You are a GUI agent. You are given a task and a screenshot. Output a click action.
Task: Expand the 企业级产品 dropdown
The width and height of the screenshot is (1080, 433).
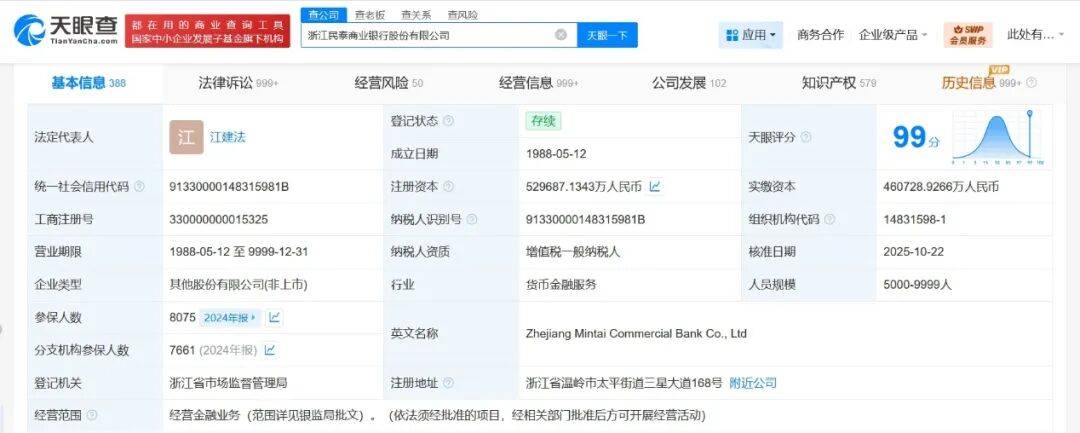tap(895, 35)
